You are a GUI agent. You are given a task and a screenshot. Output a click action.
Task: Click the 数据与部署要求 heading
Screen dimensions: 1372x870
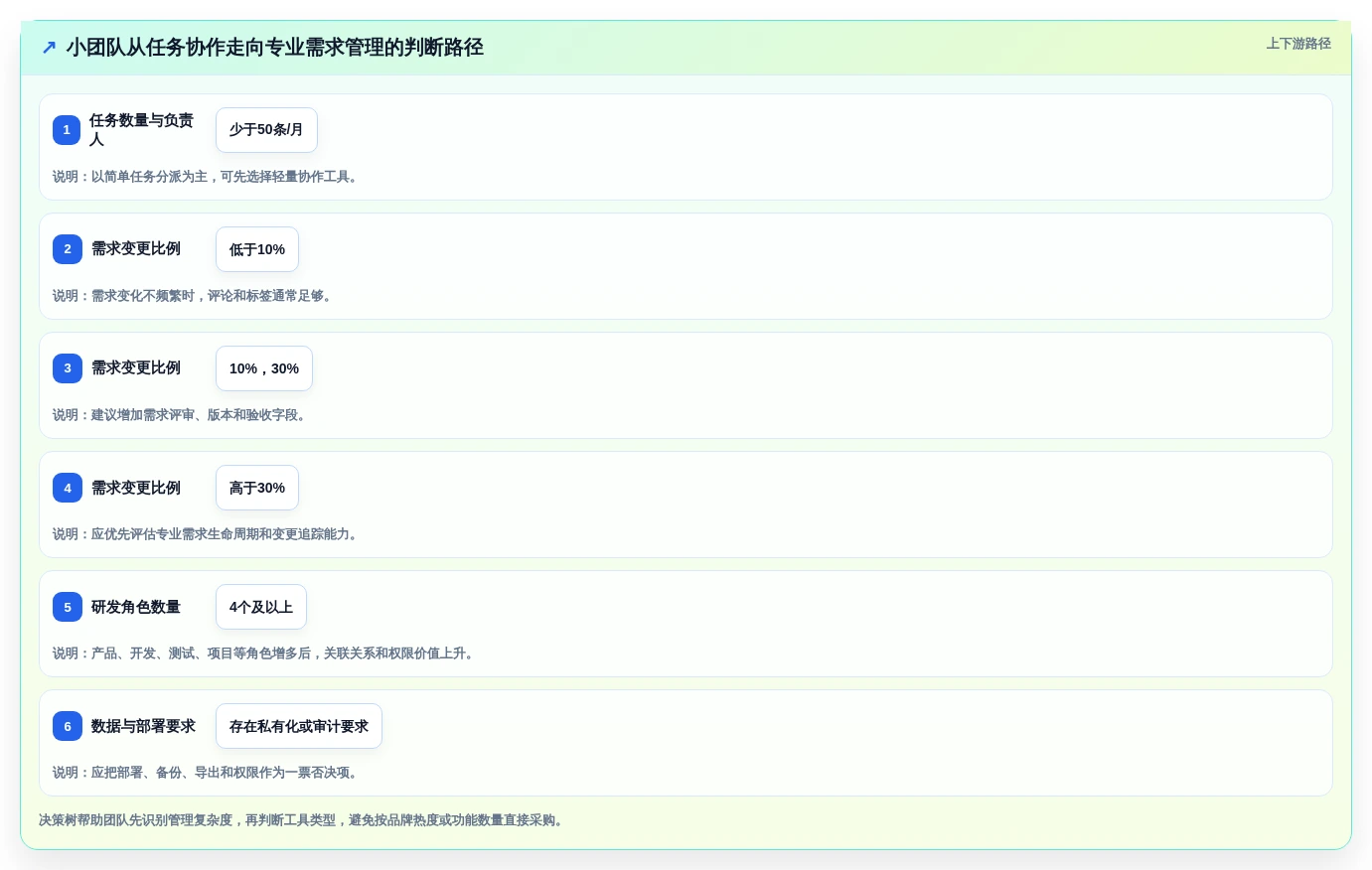point(143,726)
